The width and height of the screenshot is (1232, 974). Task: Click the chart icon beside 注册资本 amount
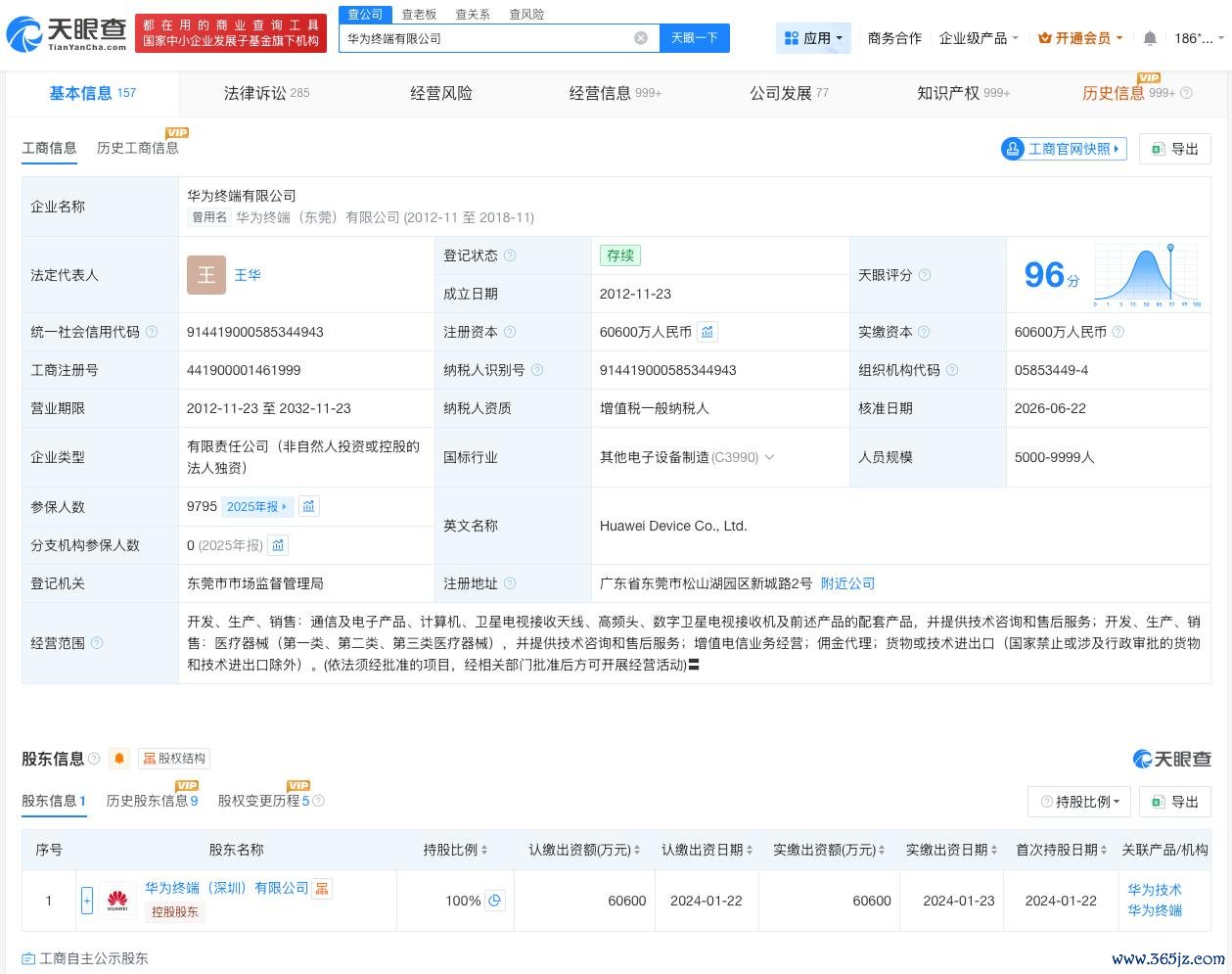pyautogui.click(x=707, y=332)
